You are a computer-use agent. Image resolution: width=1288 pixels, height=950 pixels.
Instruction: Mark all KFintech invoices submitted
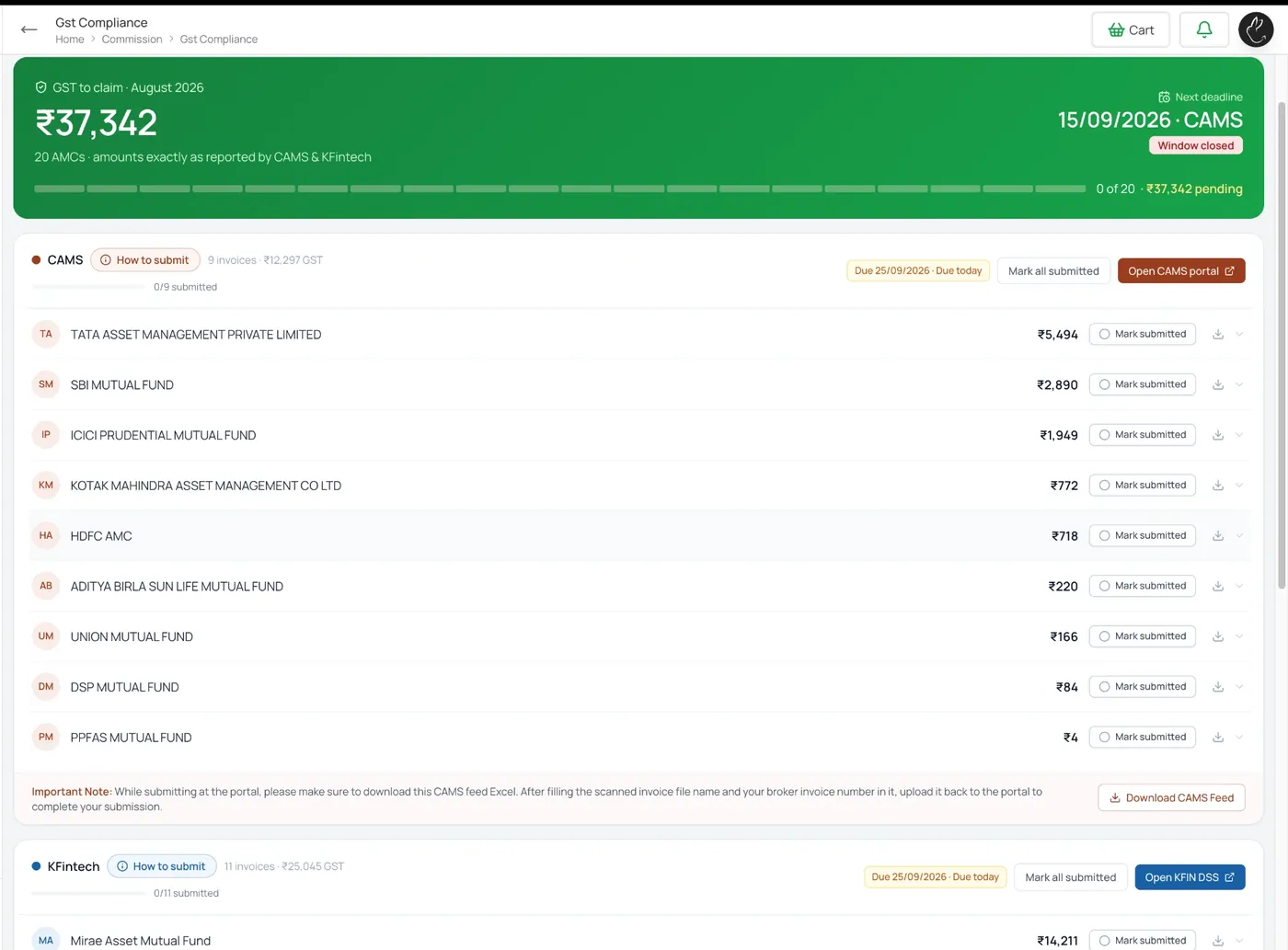[x=1071, y=877]
